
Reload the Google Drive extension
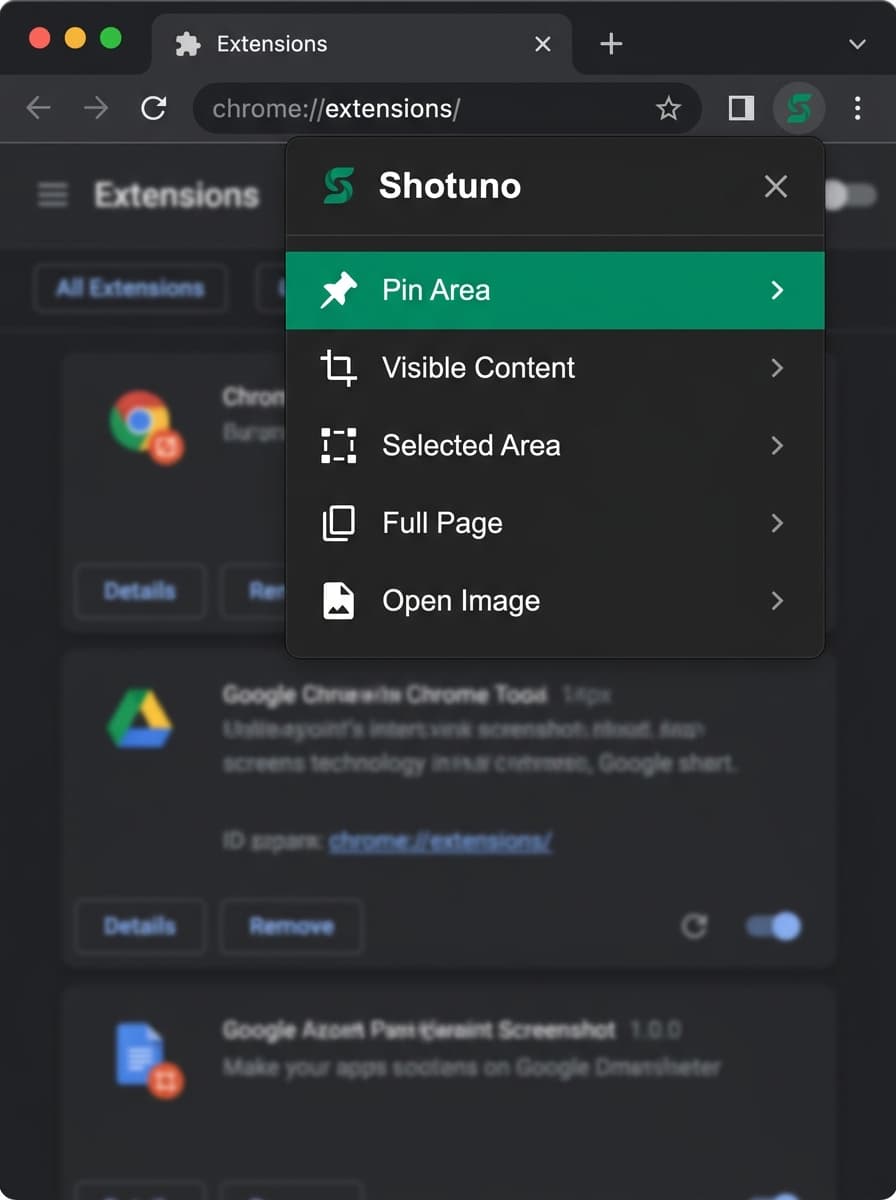pos(694,926)
